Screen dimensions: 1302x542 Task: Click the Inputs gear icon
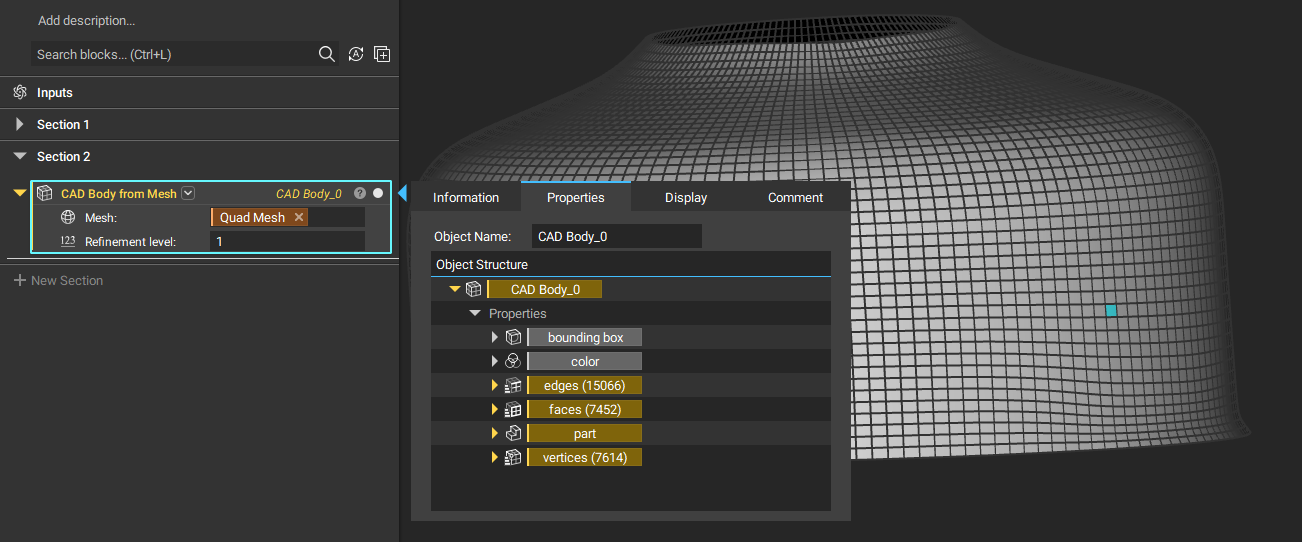[x=20, y=92]
